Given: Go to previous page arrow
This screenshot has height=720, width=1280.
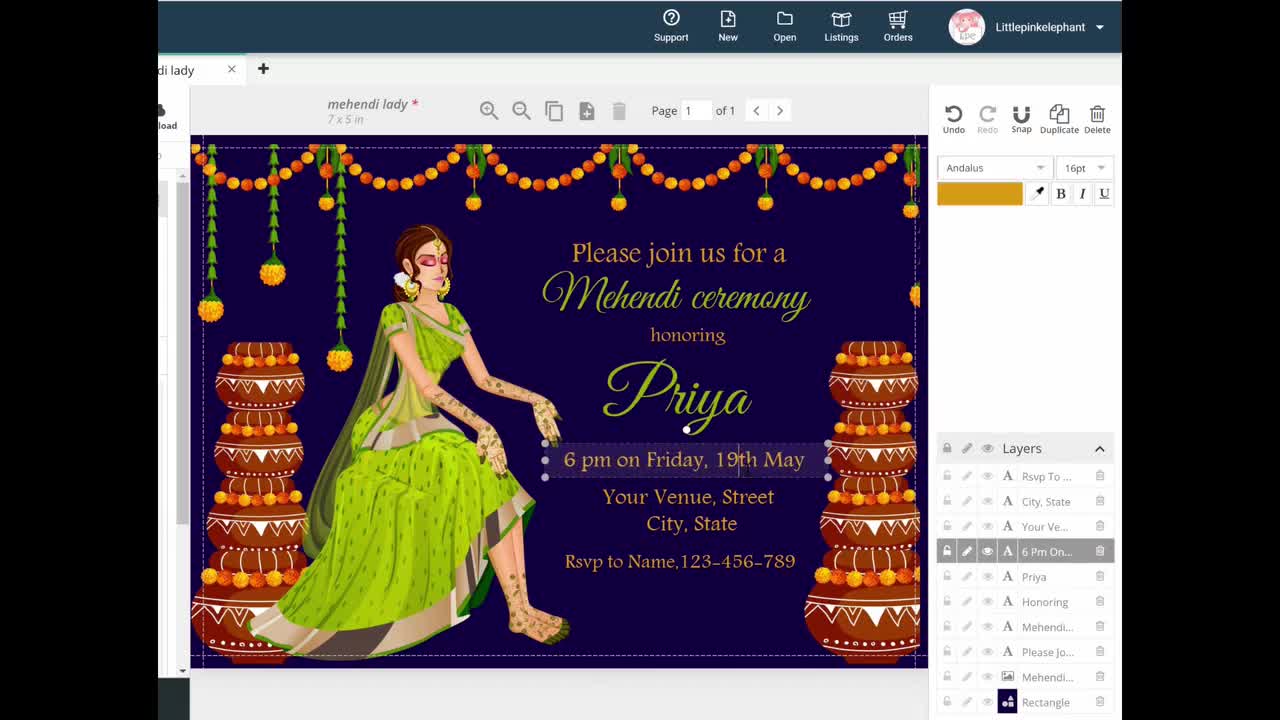Looking at the screenshot, I should click(756, 110).
